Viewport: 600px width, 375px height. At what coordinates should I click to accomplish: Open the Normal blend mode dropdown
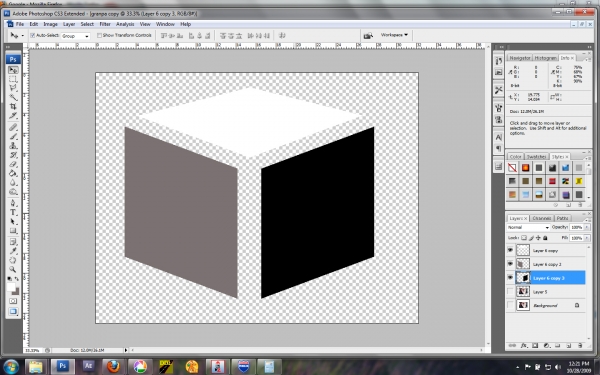528,227
